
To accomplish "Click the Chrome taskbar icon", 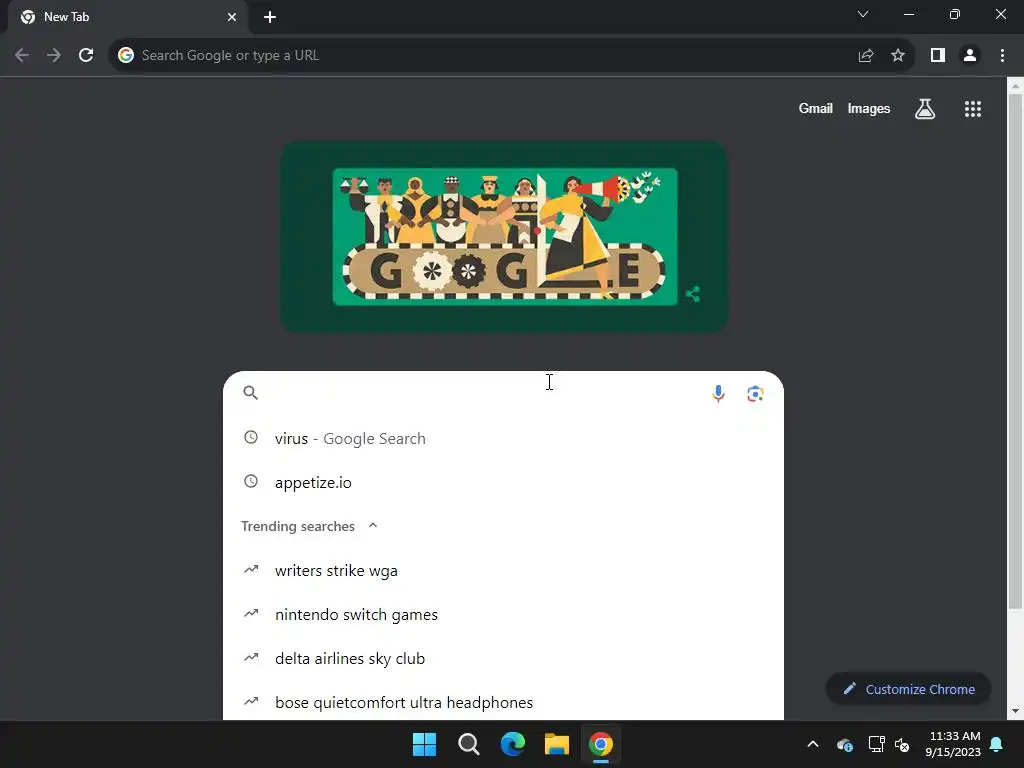I will tap(601, 744).
